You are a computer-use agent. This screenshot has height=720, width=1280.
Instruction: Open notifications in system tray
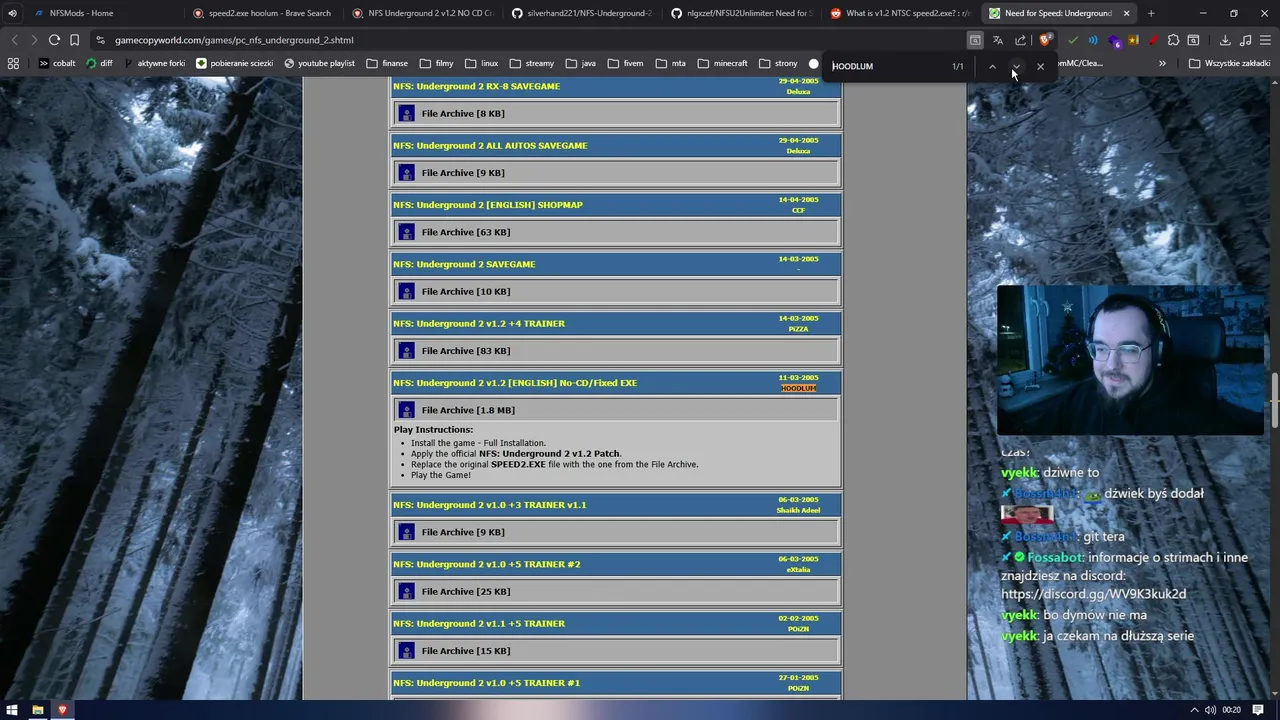(x=1258, y=710)
